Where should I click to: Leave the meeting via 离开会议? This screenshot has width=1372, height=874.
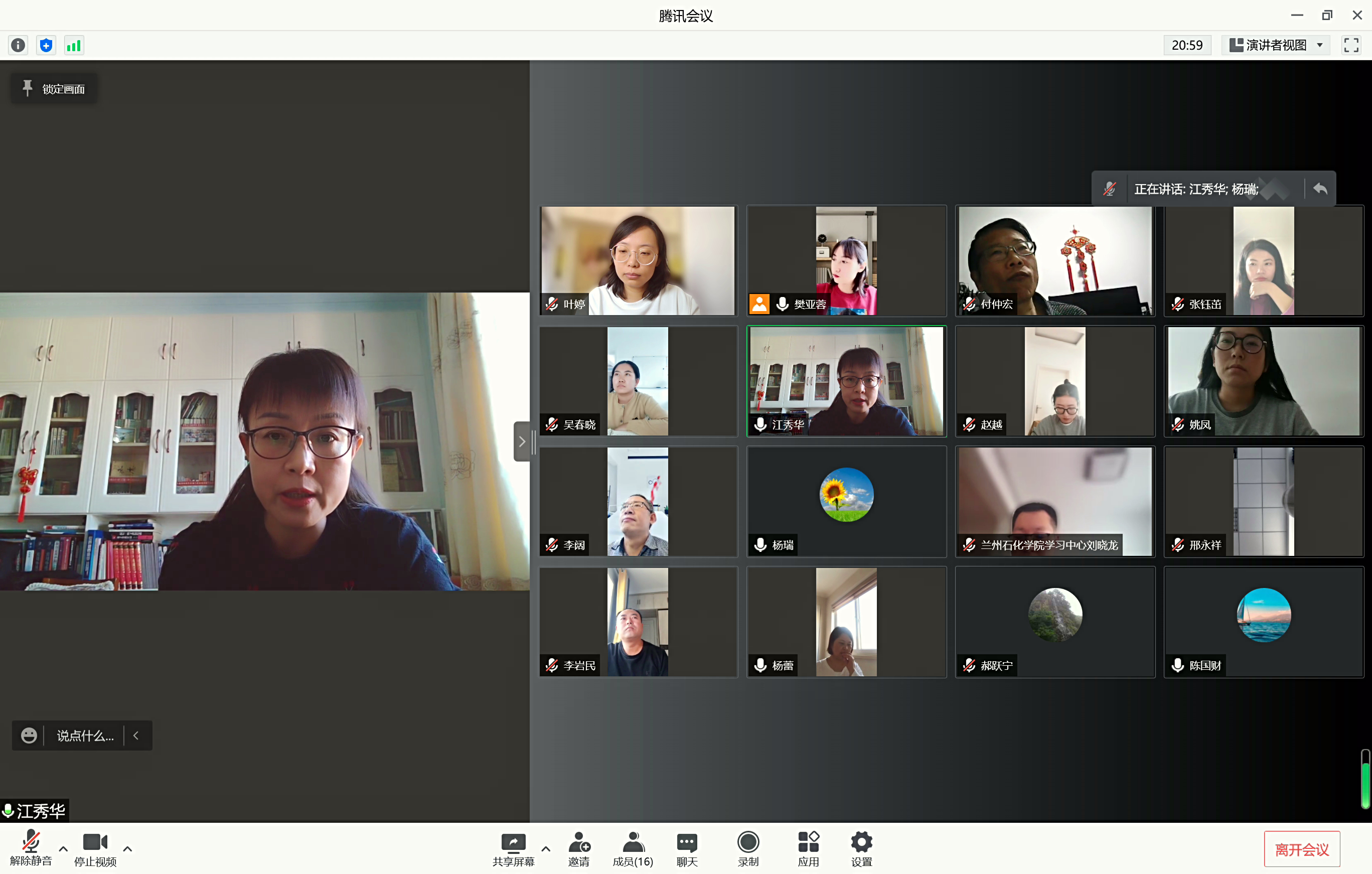coord(1302,848)
